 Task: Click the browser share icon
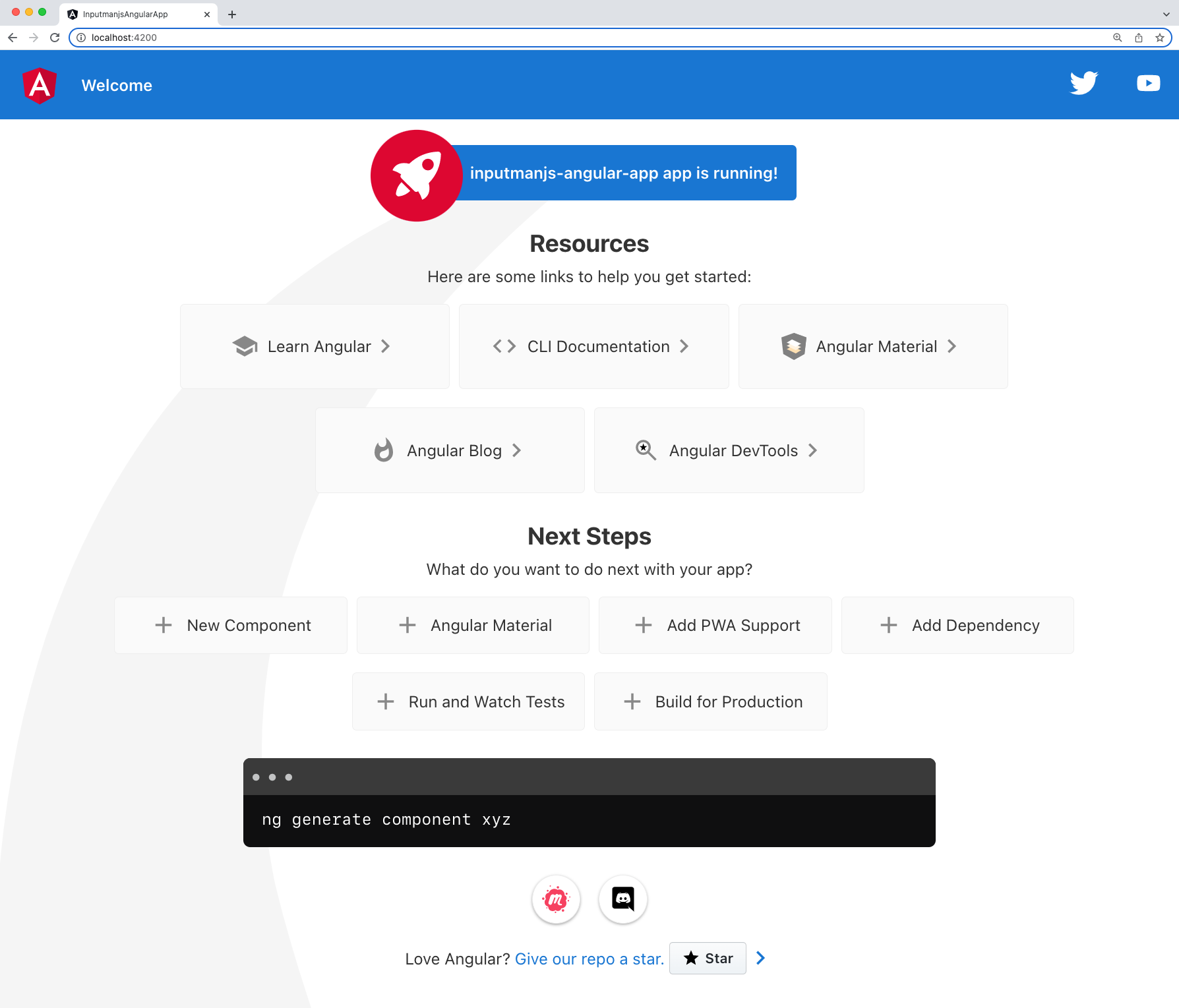tap(1139, 38)
